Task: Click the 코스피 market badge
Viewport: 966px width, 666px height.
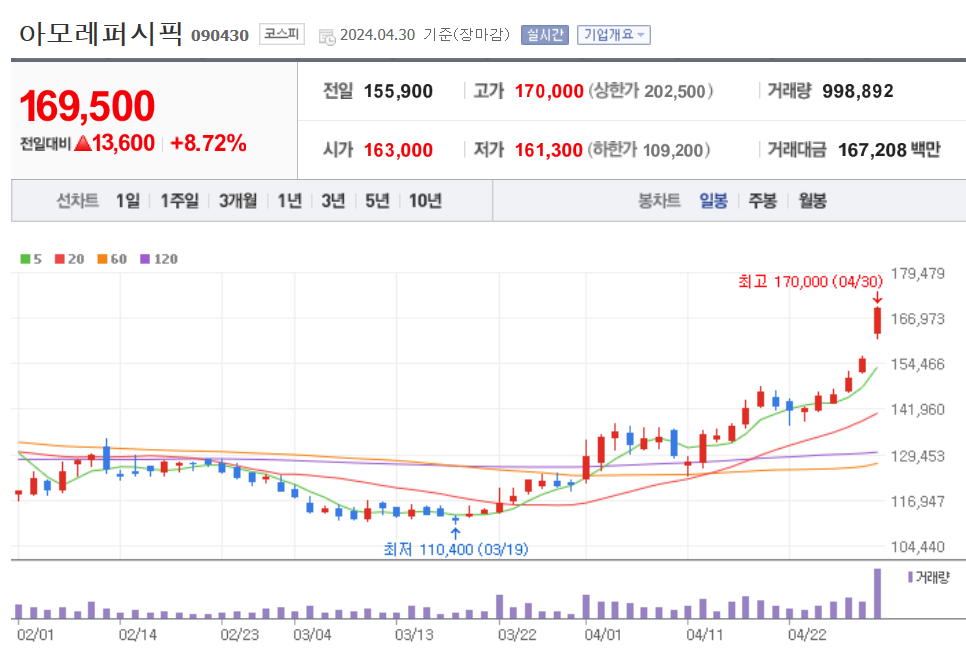Action: (x=282, y=34)
